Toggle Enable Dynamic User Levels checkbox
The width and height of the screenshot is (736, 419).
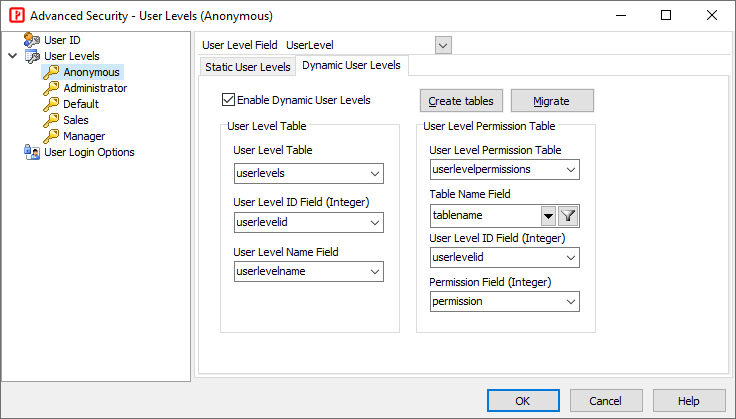coord(229,100)
